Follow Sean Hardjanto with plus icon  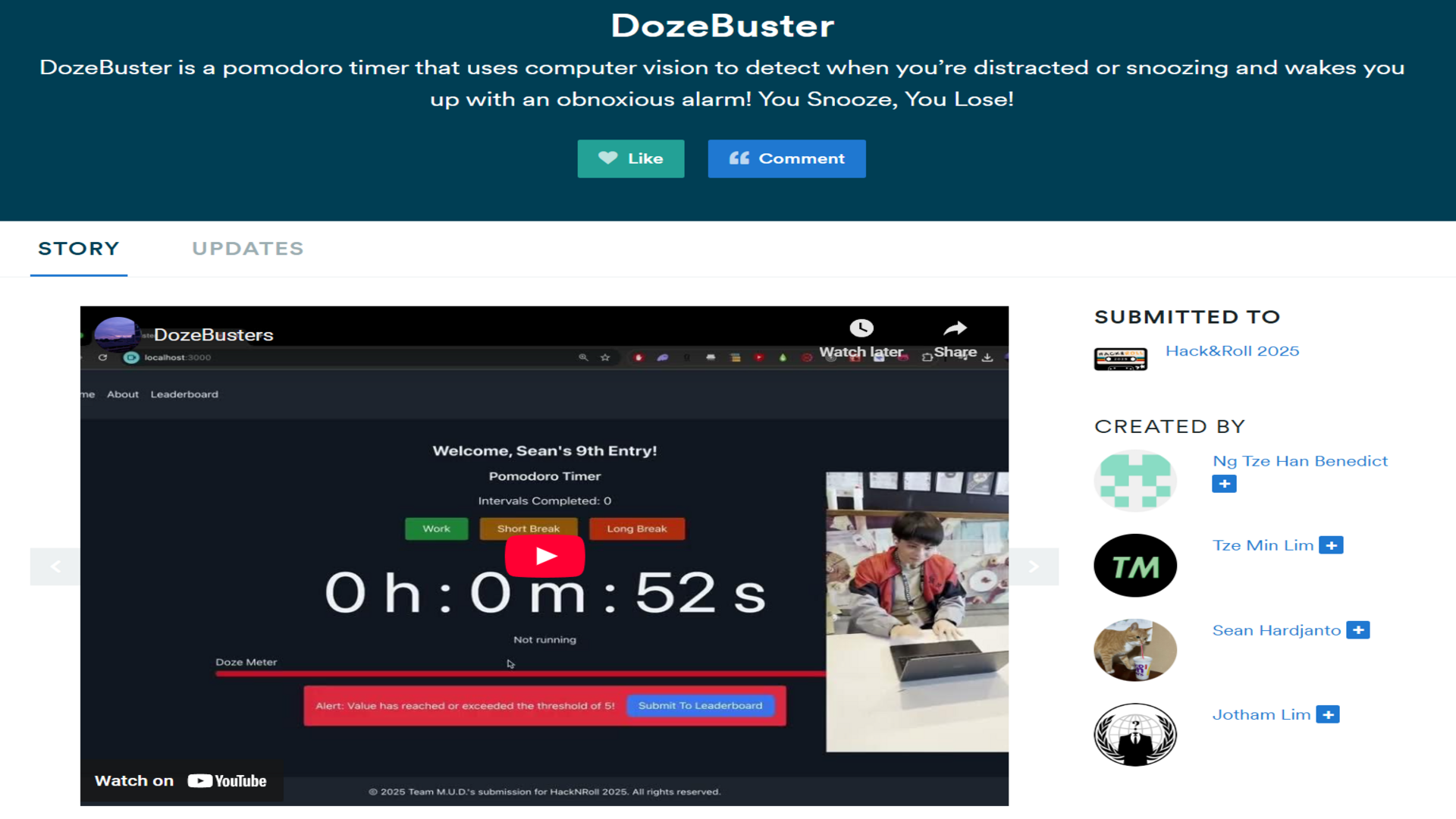(1358, 630)
